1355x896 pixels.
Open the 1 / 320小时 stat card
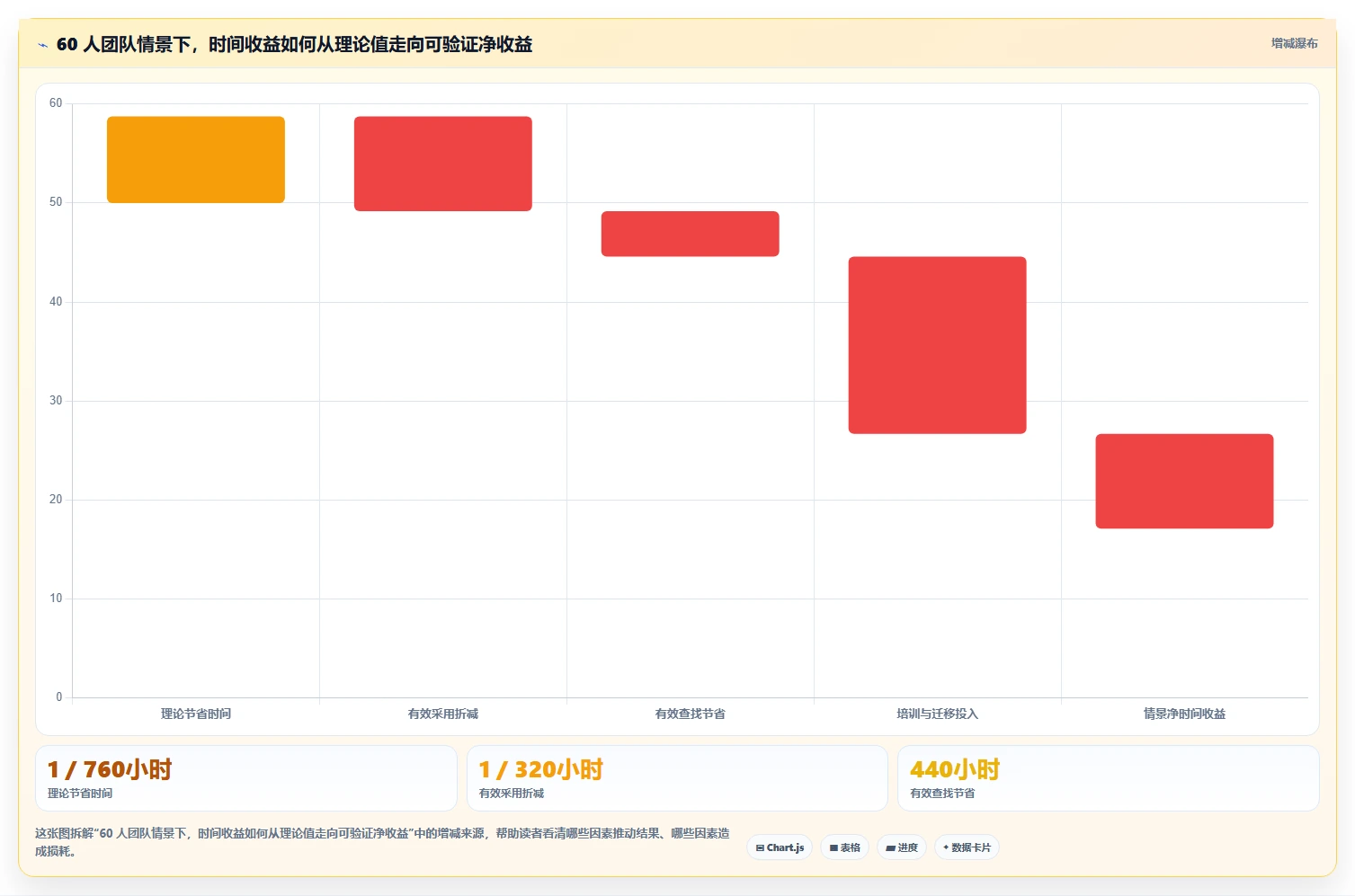677,778
